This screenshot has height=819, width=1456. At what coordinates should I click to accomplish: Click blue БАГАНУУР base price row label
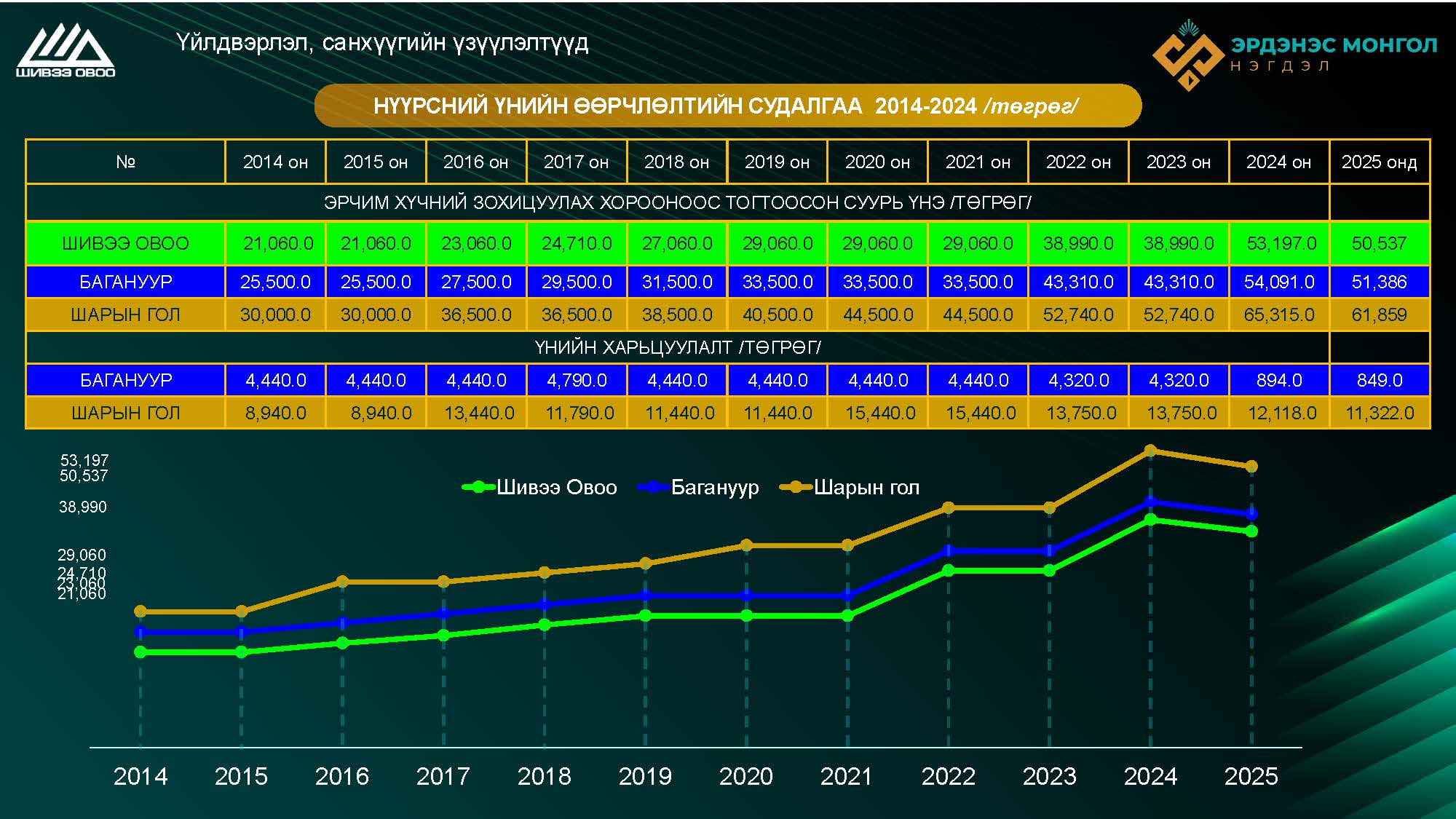tap(125, 282)
